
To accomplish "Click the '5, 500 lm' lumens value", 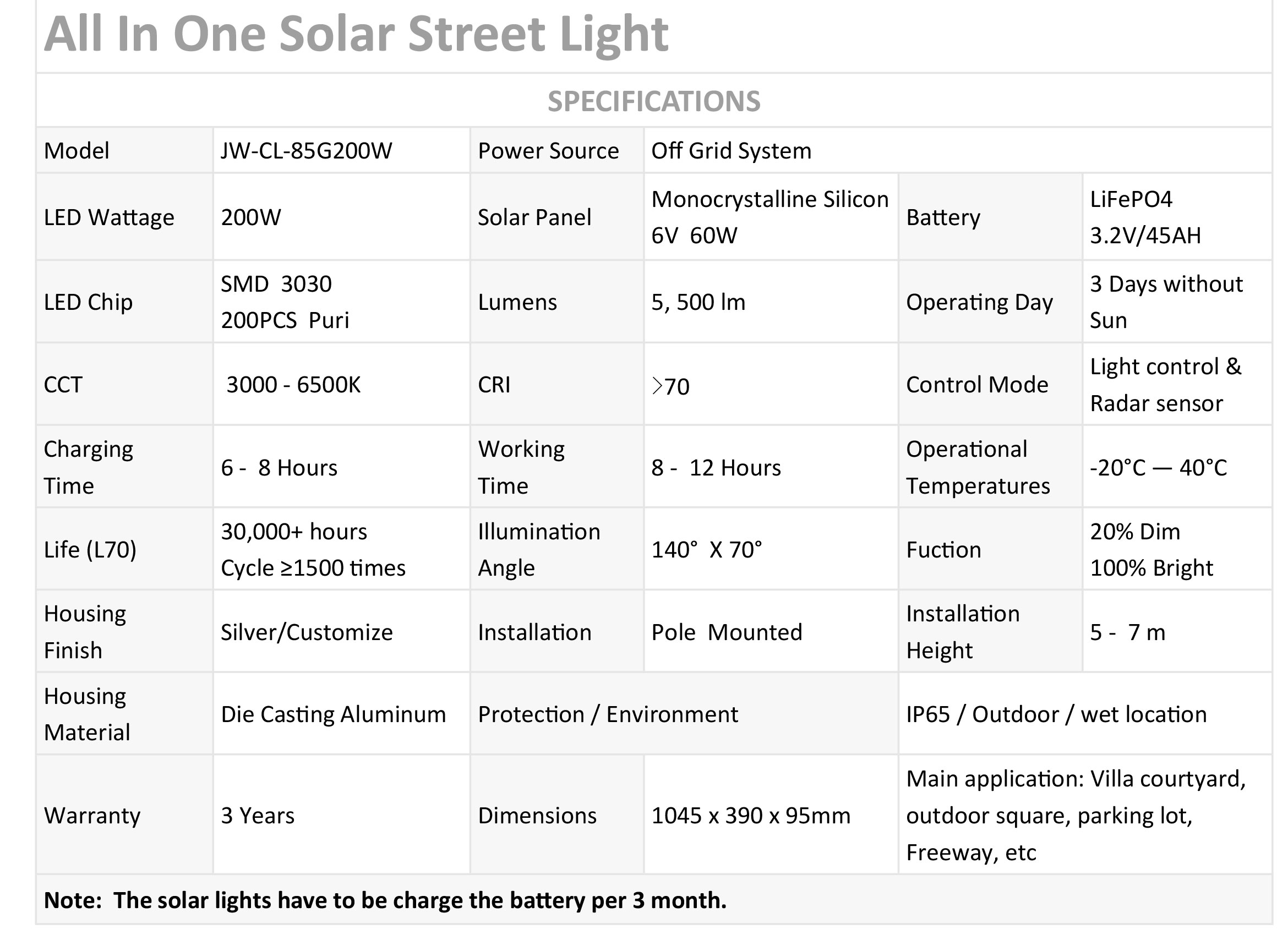I will (x=698, y=302).
